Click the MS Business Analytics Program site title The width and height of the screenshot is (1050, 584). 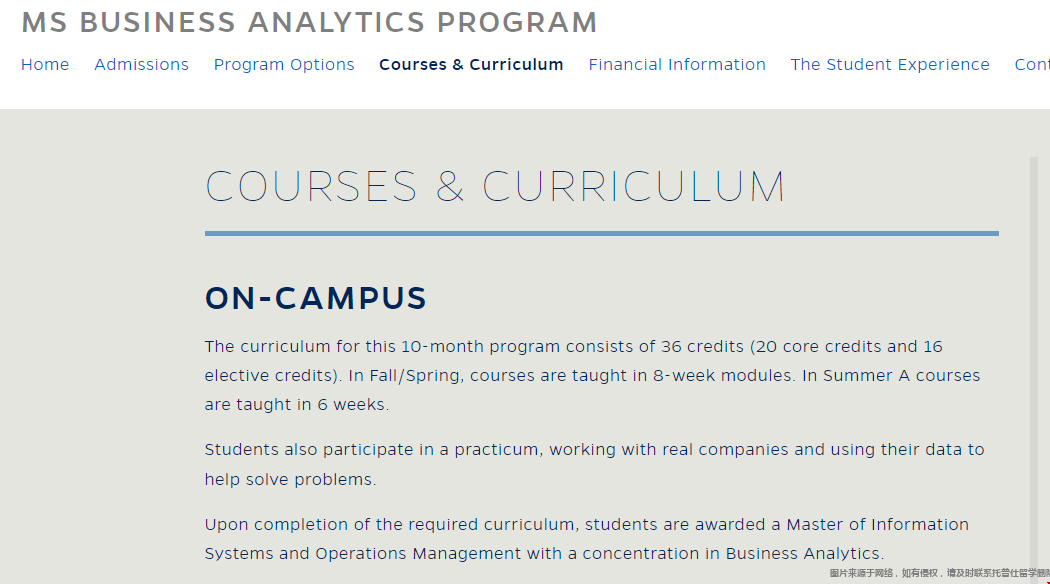pyautogui.click(x=309, y=22)
